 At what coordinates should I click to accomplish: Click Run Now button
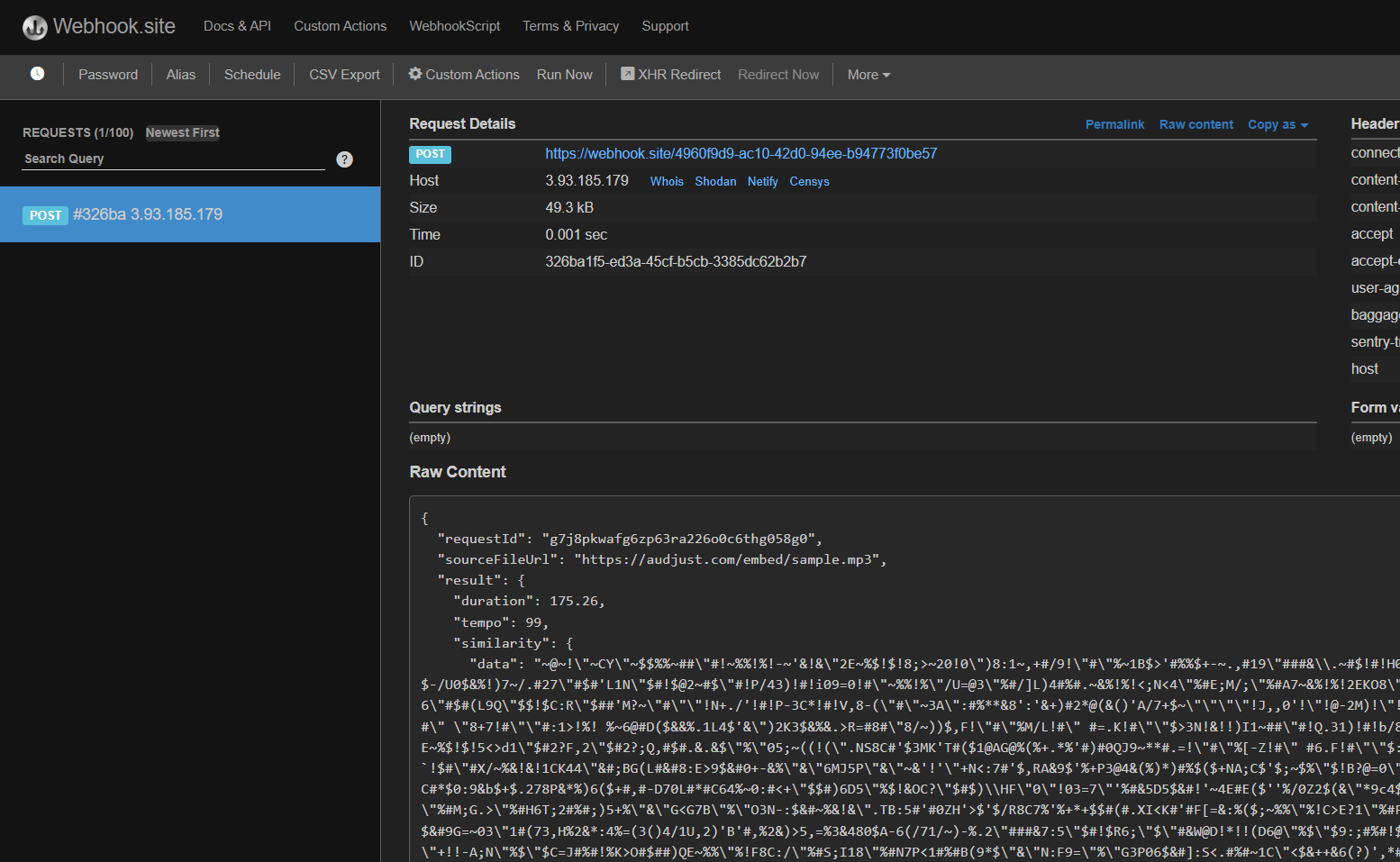coord(564,75)
